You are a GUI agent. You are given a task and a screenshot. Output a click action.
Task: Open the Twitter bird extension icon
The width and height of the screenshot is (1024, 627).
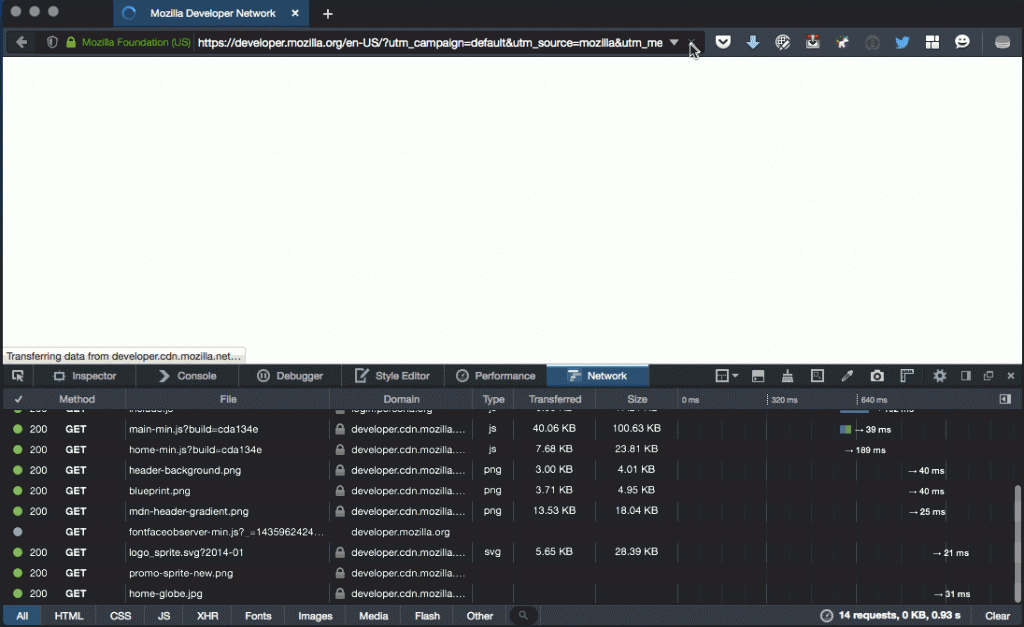click(x=903, y=42)
